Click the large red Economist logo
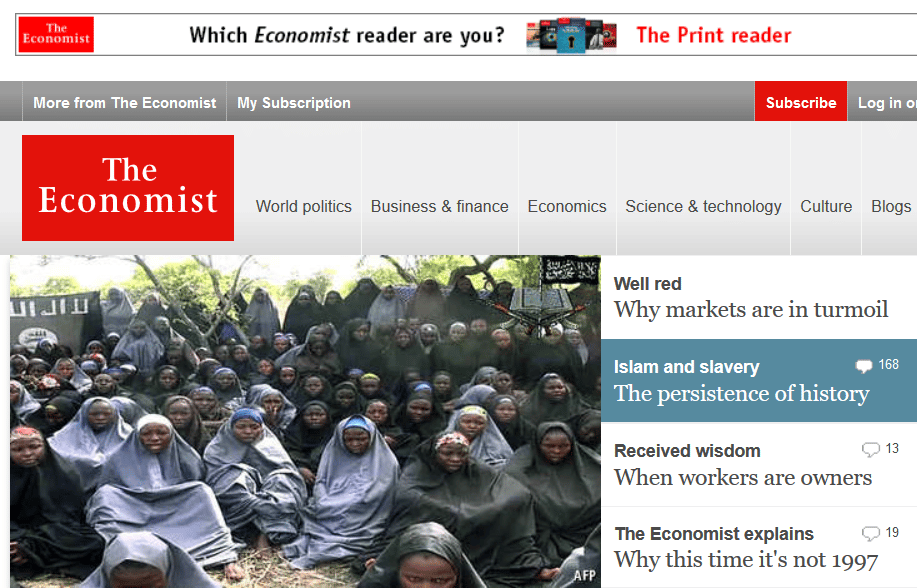917x588 pixels. point(128,188)
